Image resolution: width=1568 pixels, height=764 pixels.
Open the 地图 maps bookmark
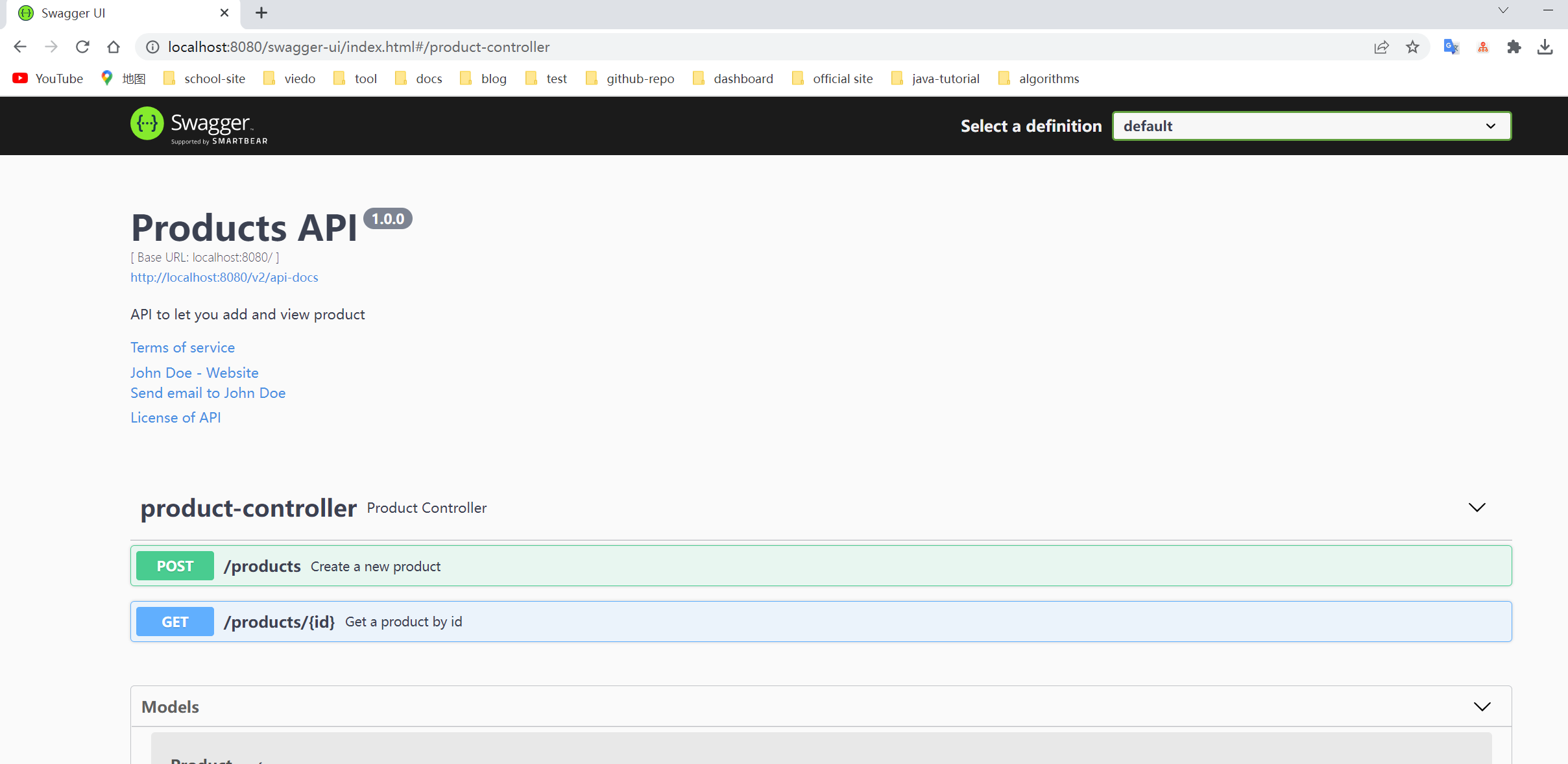tap(123, 79)
